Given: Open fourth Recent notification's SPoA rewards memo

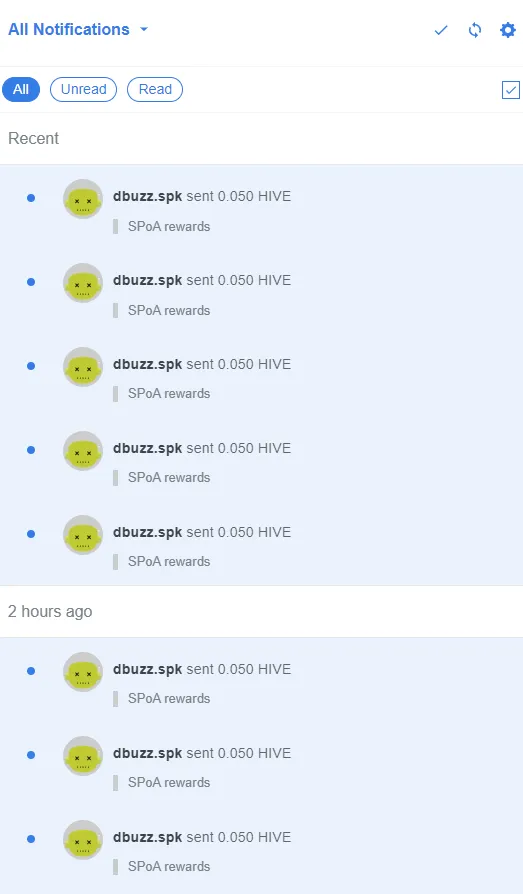Looking at the screenshot, I should 169,477.
